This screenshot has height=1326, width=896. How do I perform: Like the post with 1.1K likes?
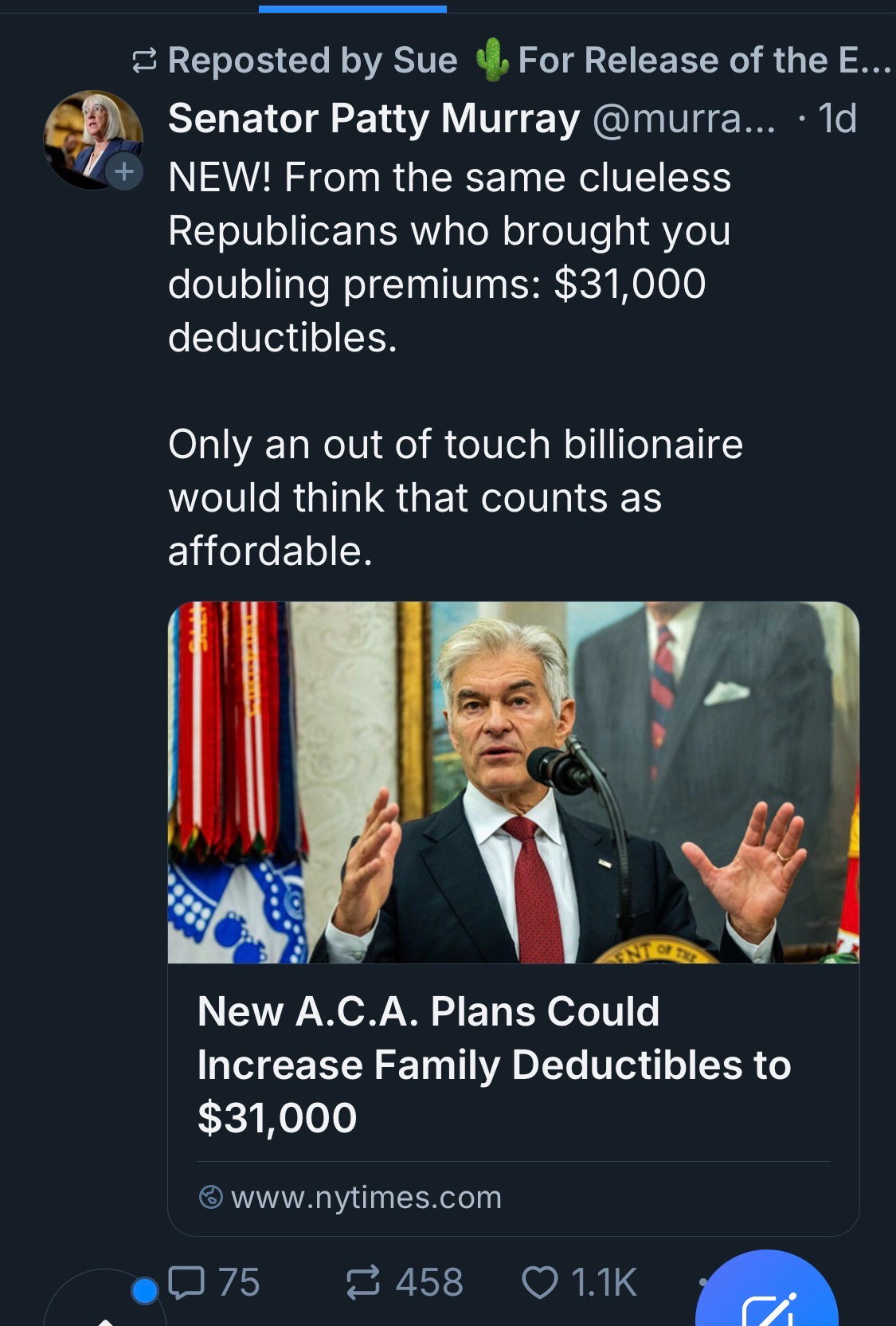tap(579, 1282)
